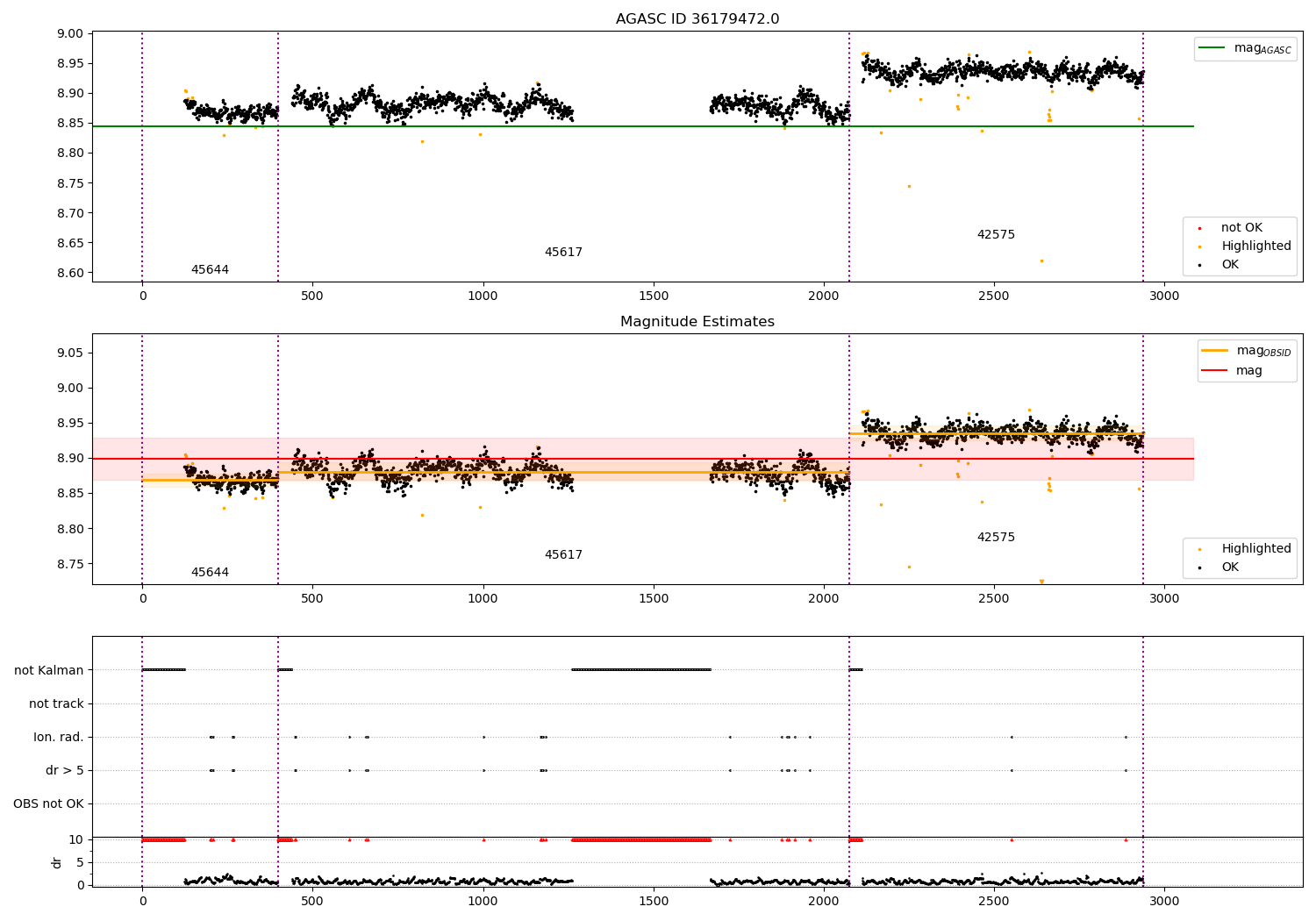Click the 3000 x-axis tick under the bottom plot

(1164, 902)
